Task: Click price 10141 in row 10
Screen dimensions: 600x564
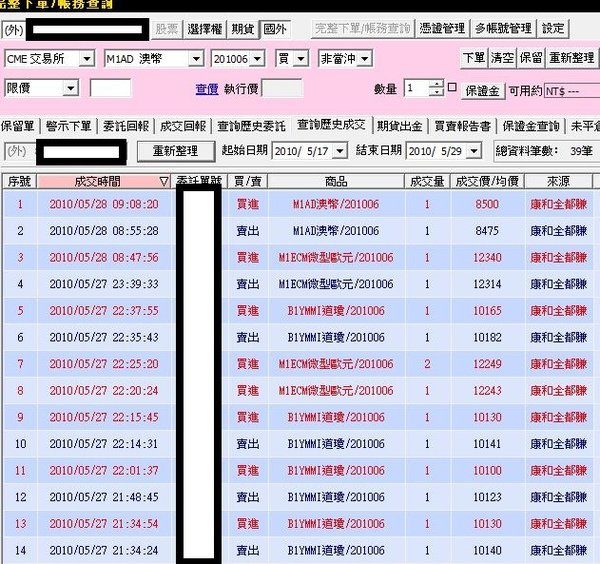Action: [487, 444]
